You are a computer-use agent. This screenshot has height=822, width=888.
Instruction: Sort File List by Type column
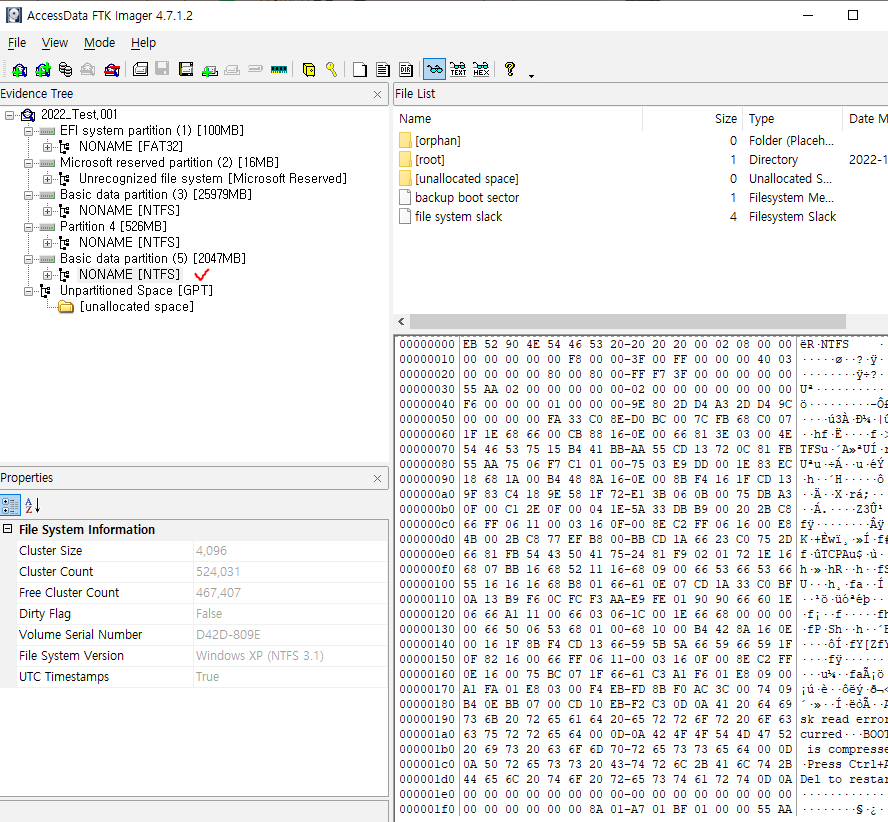(x=792, y=118)
